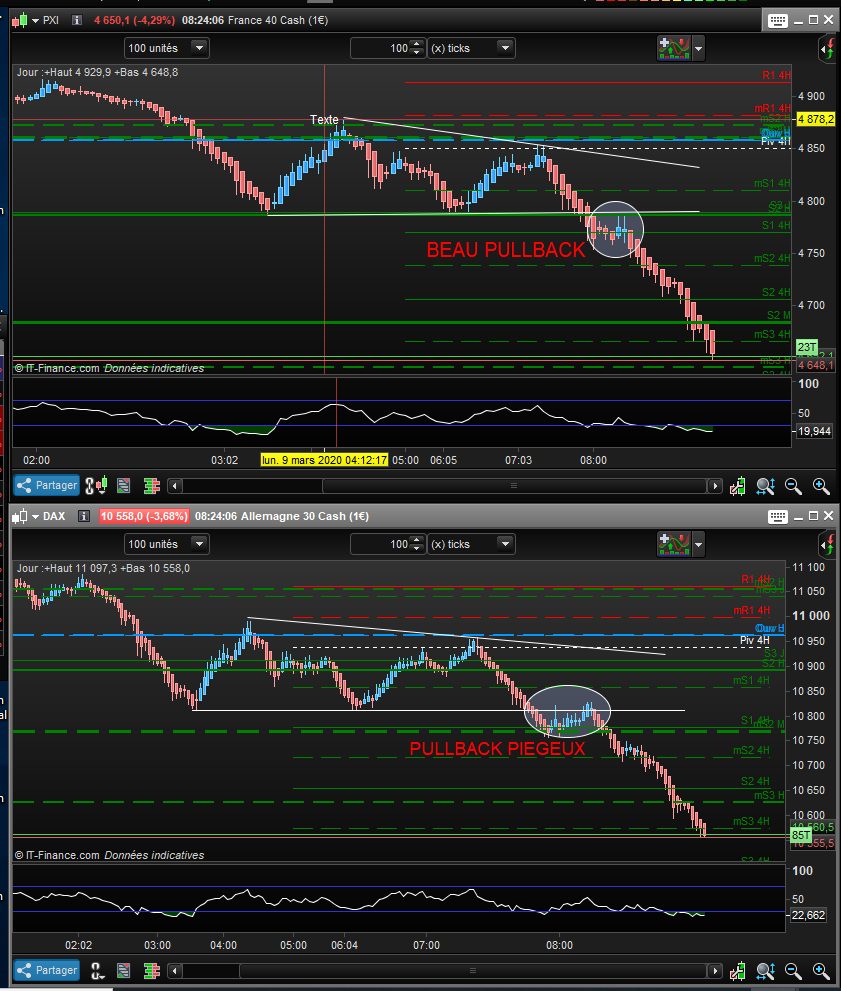Click the 85T tick counter label
Image resolution: width=841 pixels, height=991 pixels.
pos(800,835)
